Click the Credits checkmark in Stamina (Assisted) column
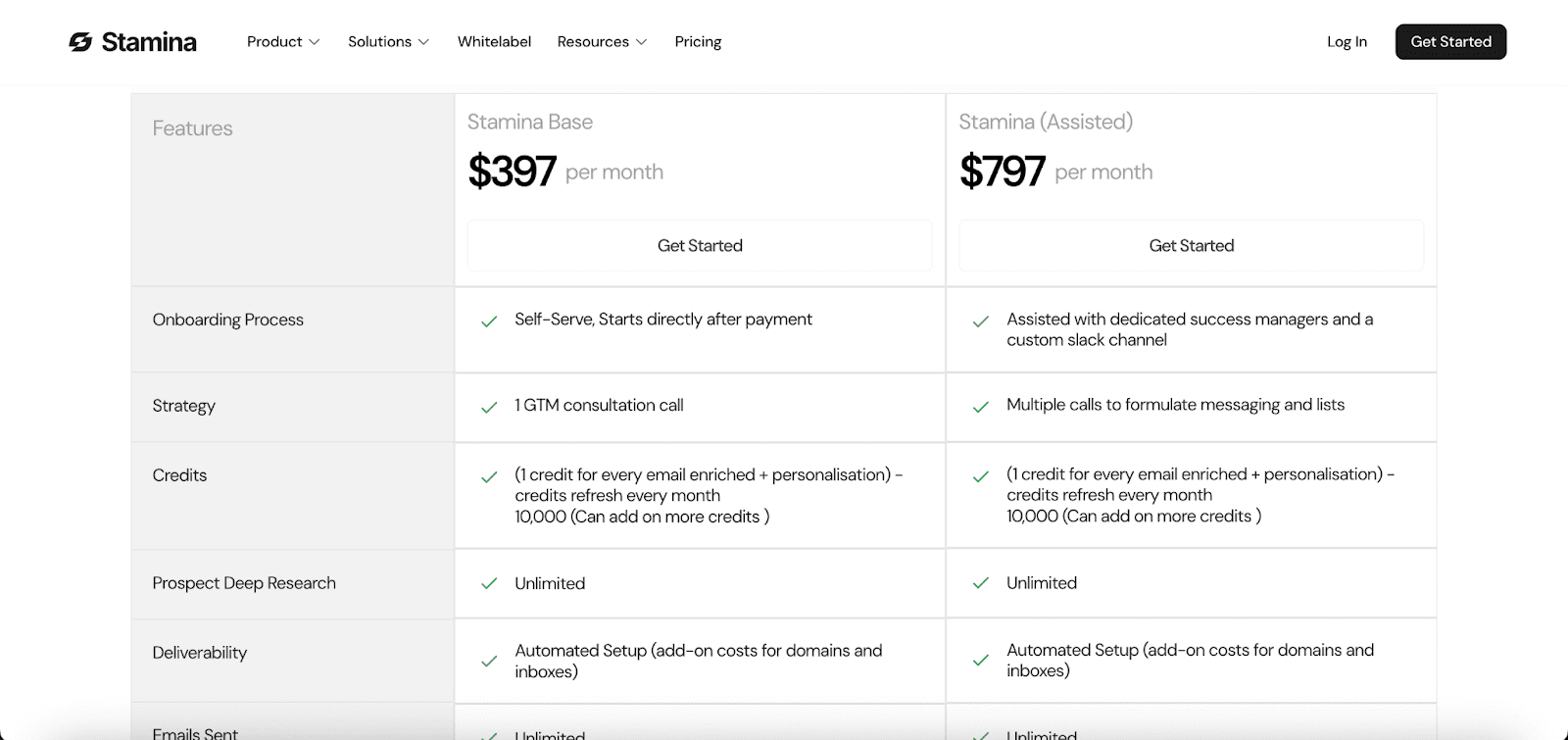1568x740 pixels. tap(980, 477)
